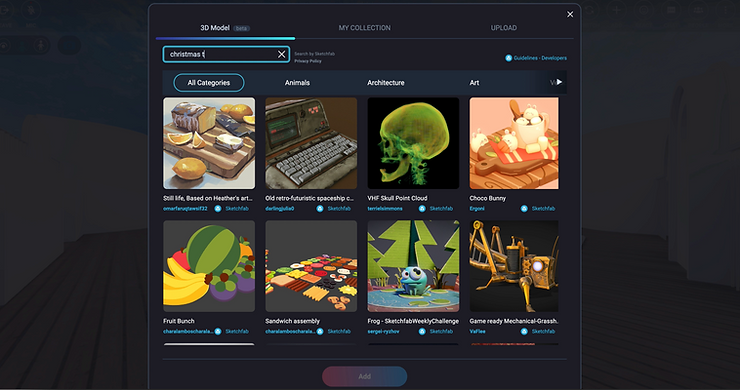Click the Sketchfab icon under Old retro-futuristic spaceship
Image resolution: width=740 pixels, height=390 pixels.
click(x=320, y=209)
